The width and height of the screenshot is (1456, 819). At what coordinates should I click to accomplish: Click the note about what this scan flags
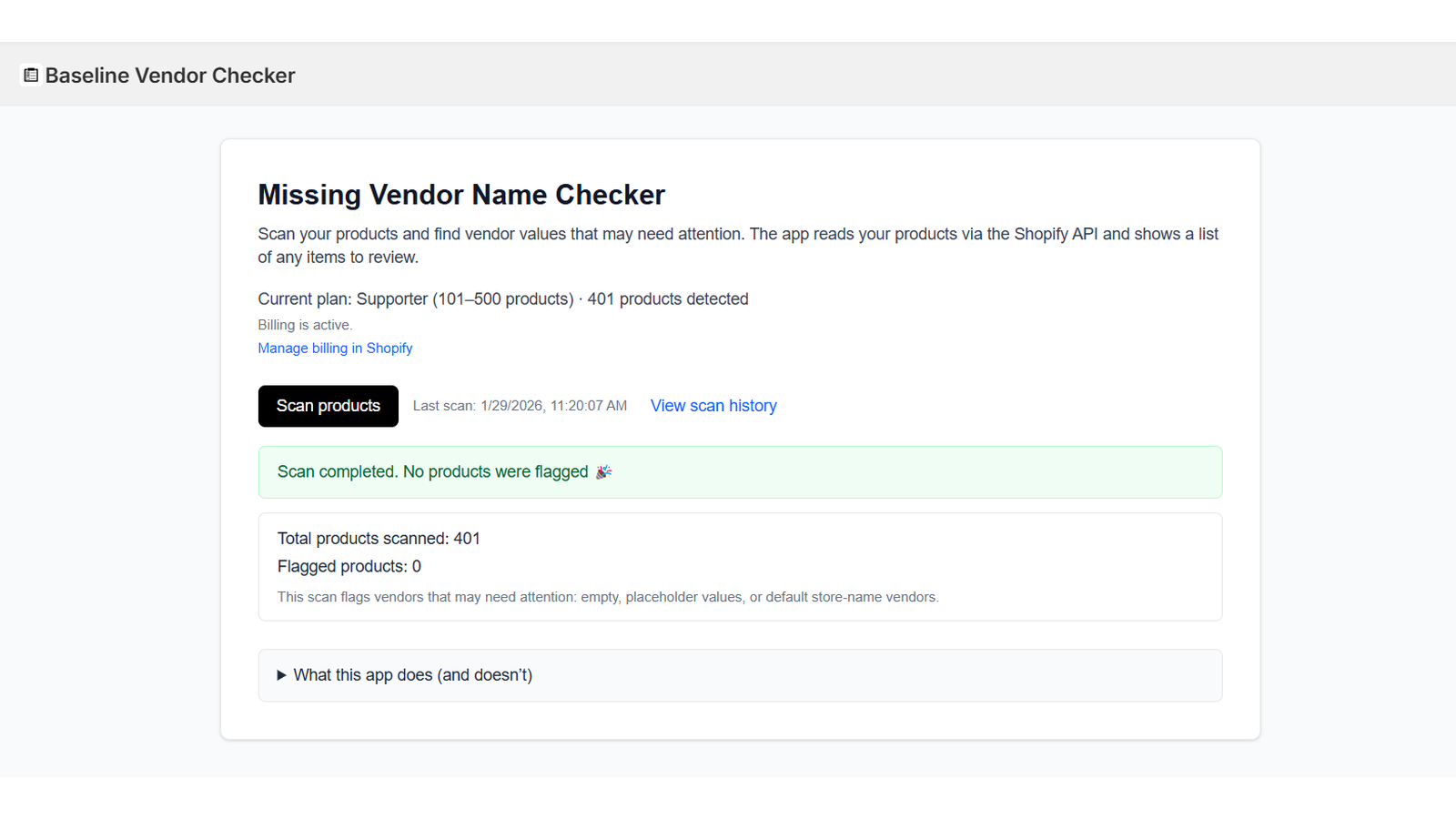608,597
